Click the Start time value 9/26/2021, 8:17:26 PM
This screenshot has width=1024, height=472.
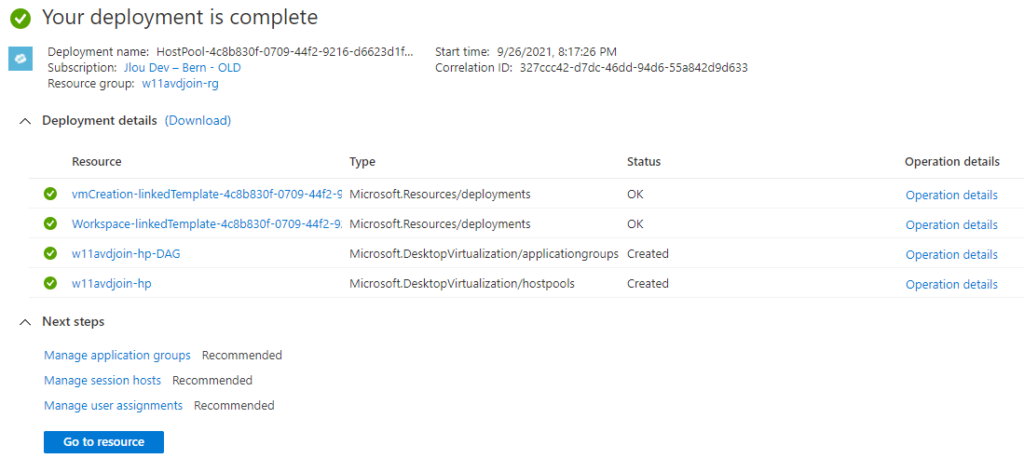pos(555,52)
